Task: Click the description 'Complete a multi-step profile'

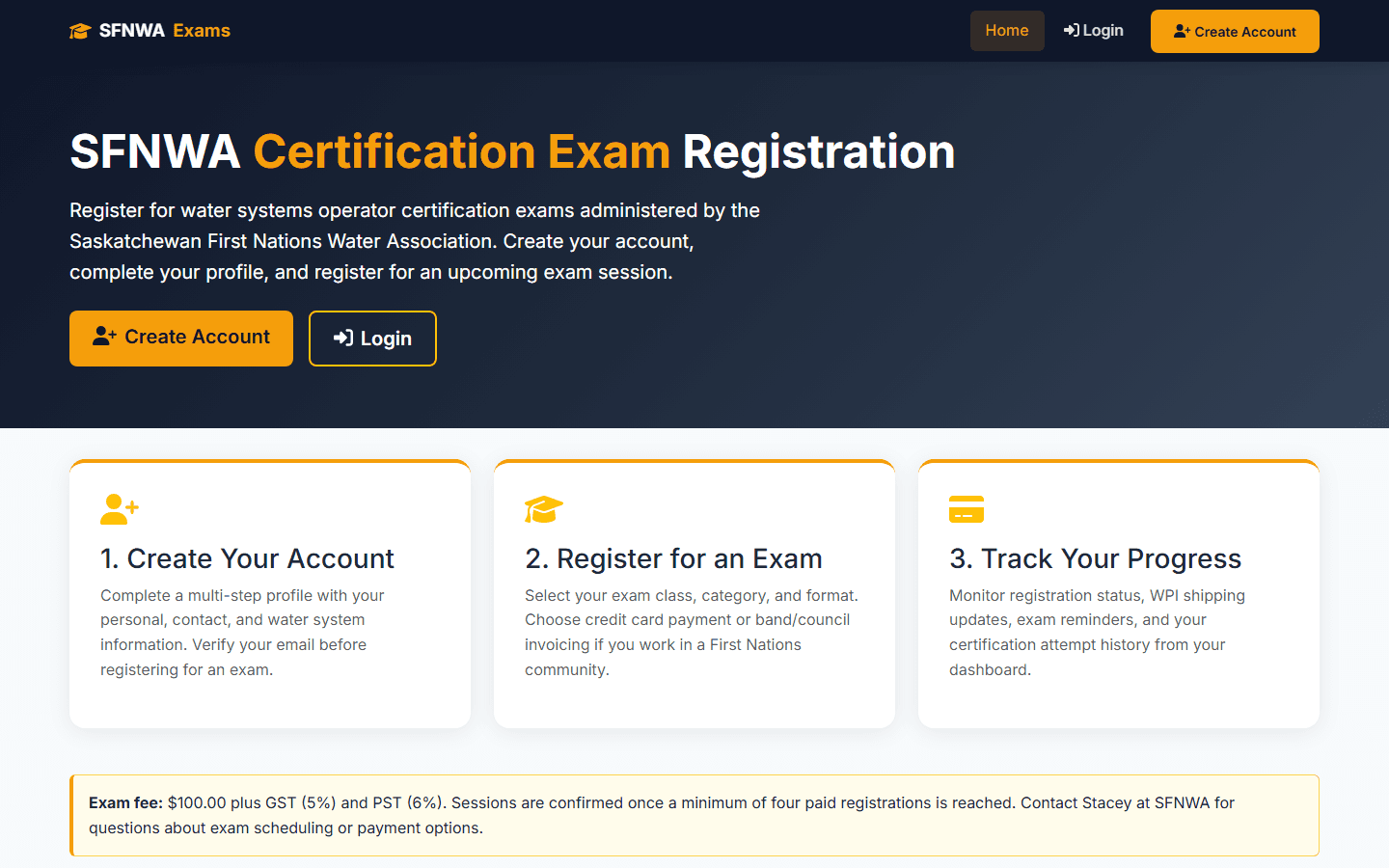Action: click(242, 633)
